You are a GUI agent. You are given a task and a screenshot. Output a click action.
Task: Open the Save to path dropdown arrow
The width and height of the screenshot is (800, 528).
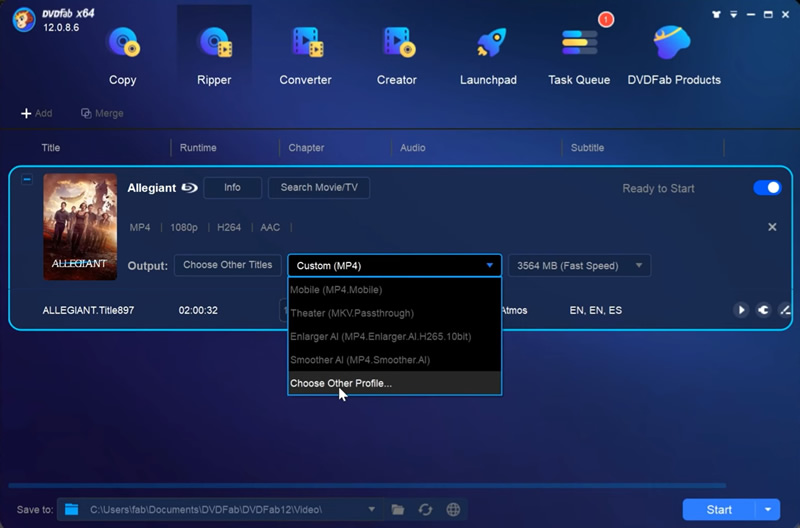point(371,509)
